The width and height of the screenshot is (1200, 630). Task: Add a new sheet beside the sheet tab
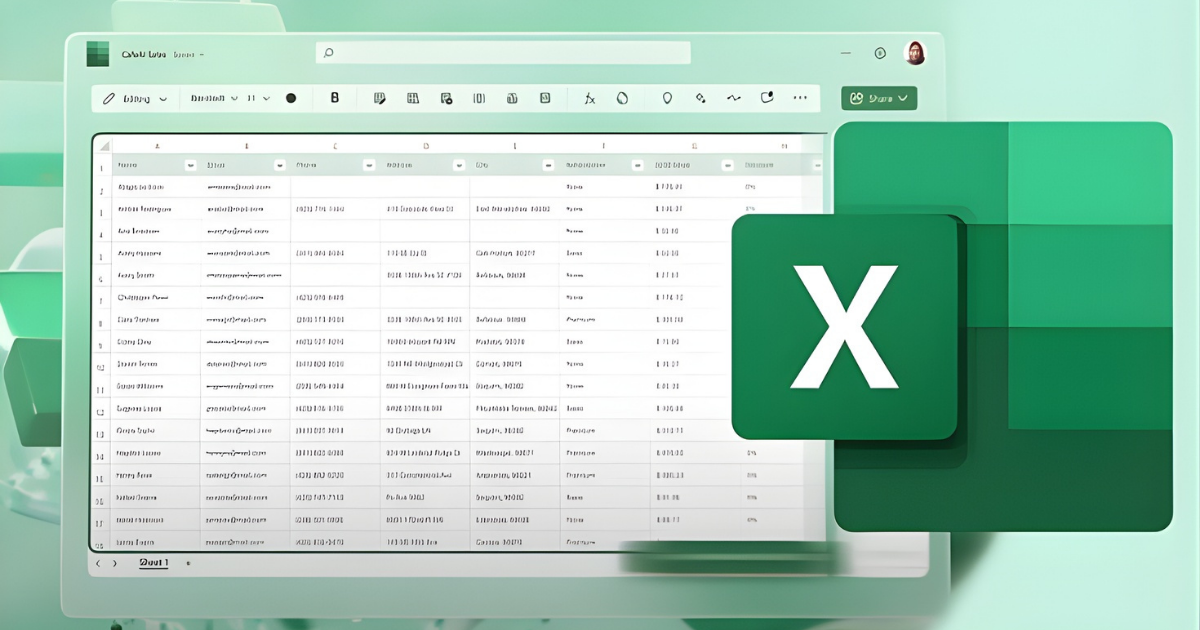188,564
